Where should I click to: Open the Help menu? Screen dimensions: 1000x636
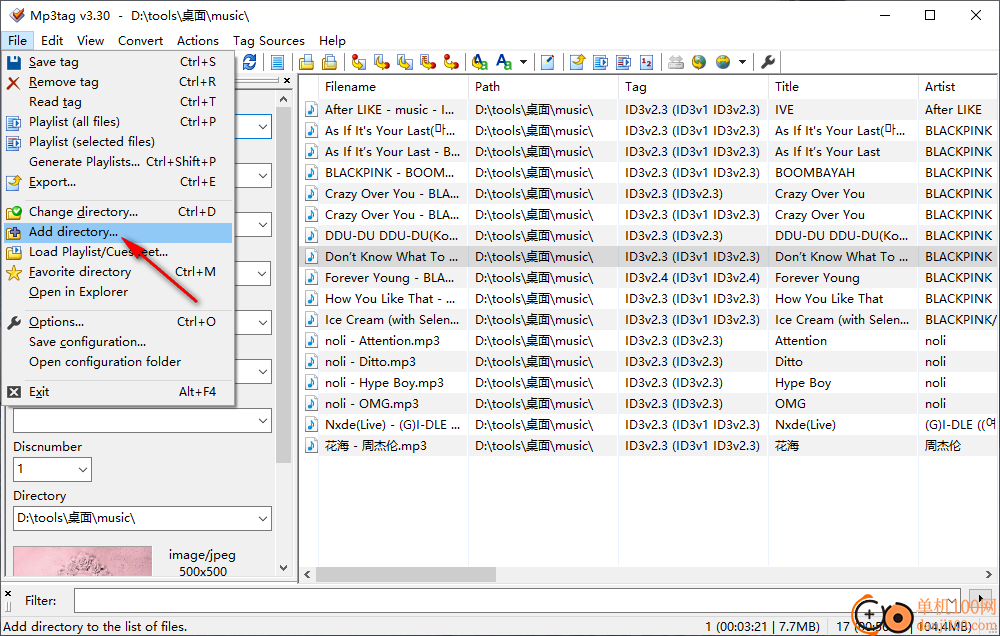[332, 41]
